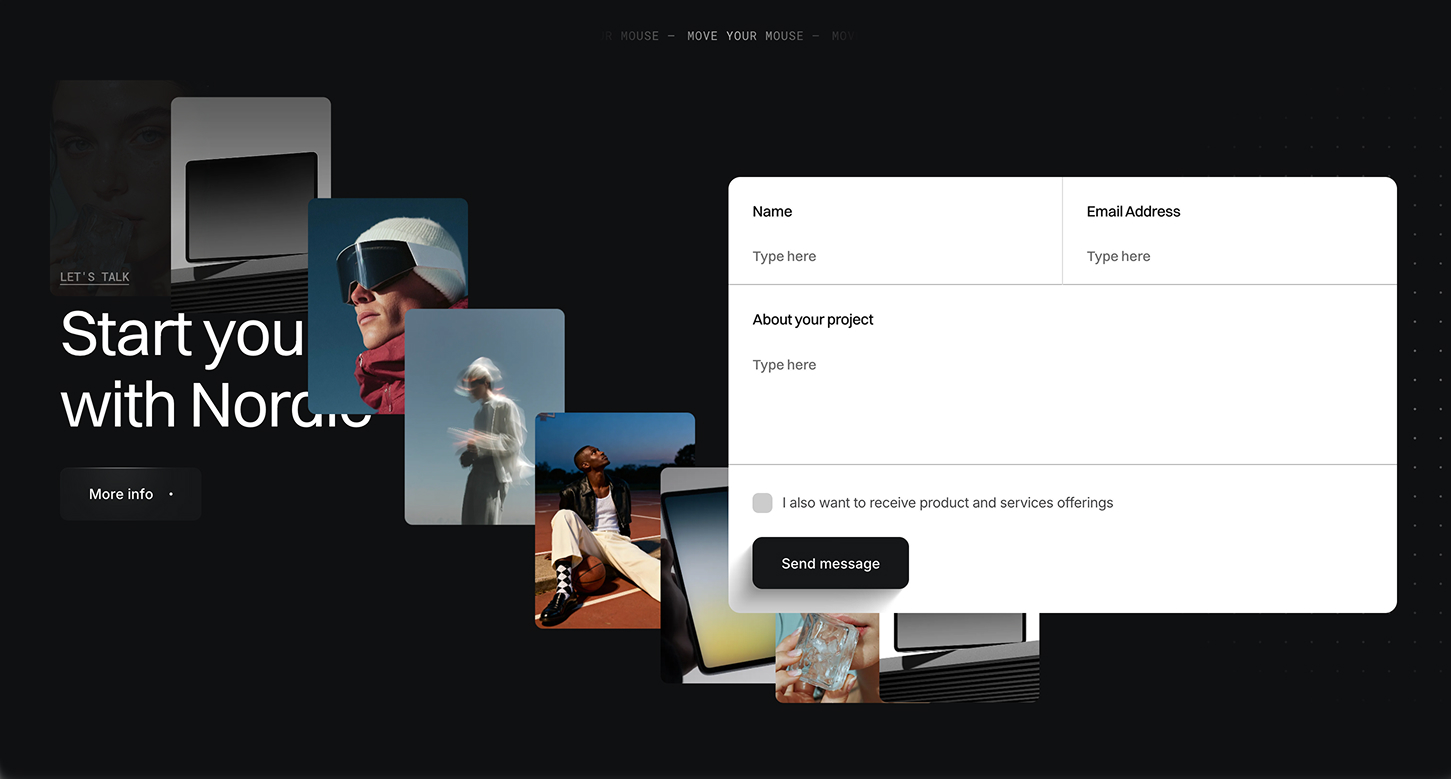The height and width of the screenshot is (779, 1451).
Task: Click the Email Address input field
Action: (x=1180, y=256)
